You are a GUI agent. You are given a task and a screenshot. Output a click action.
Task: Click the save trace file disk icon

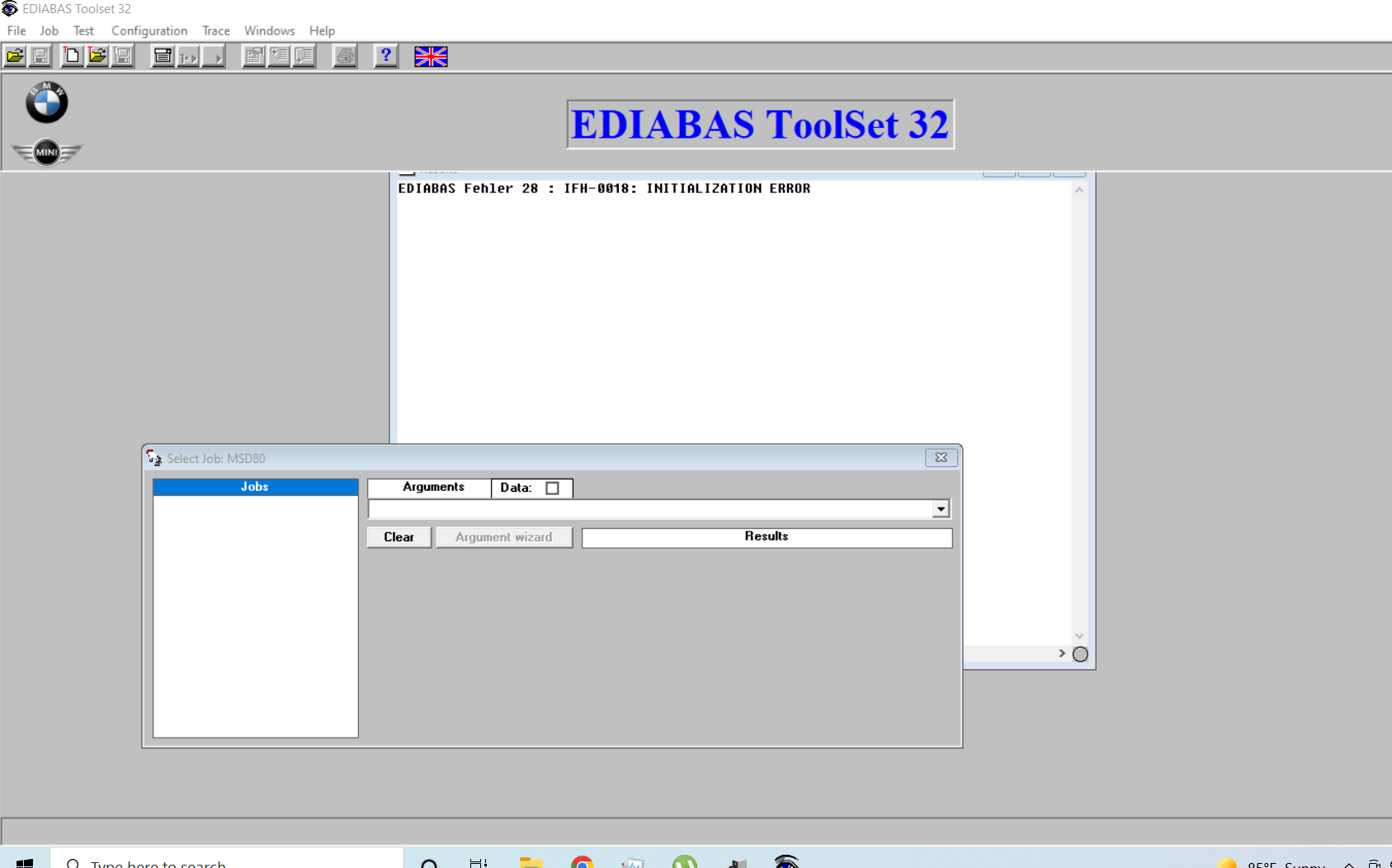[x=123, y=56]
